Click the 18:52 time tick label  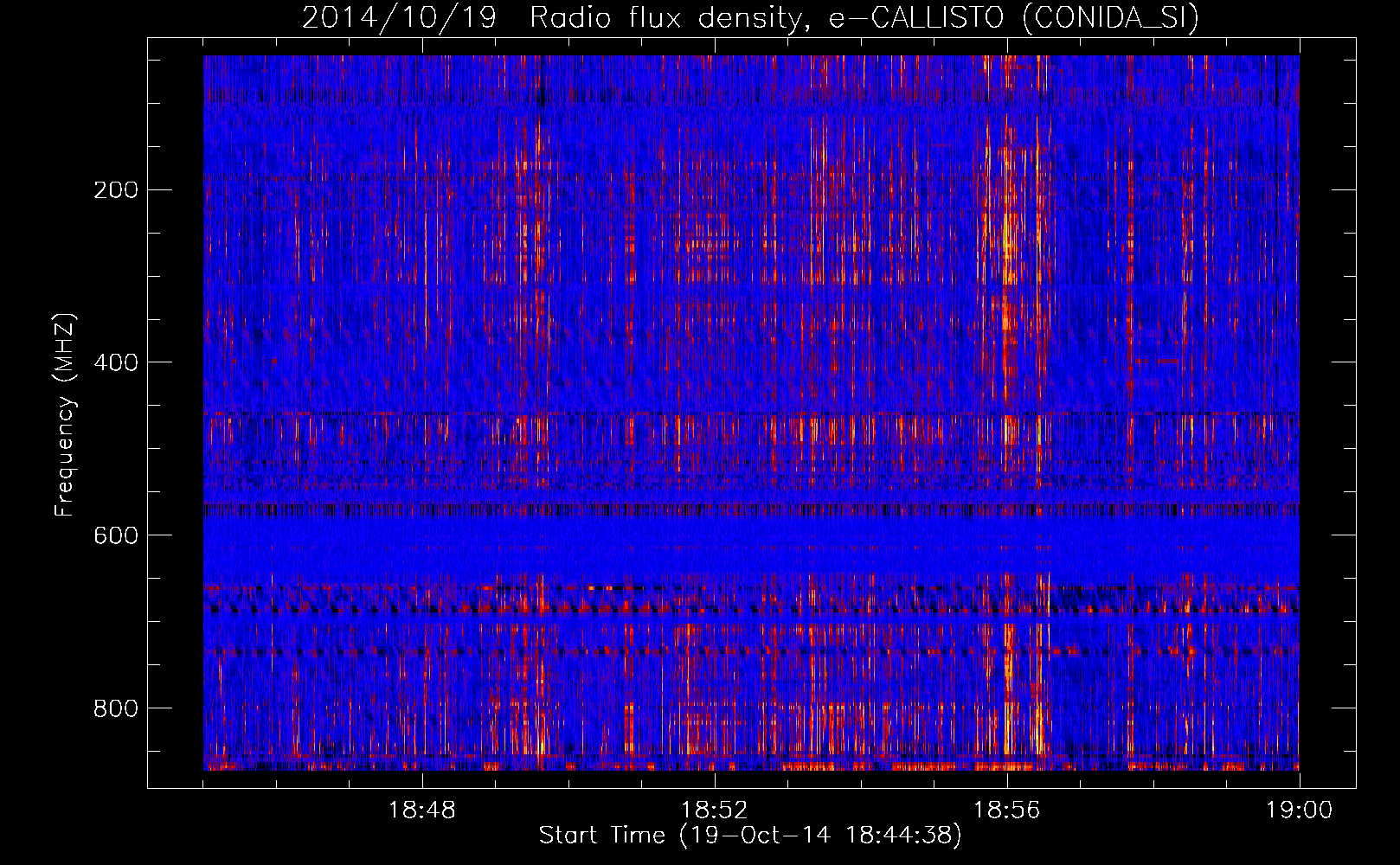coord(715,811)
